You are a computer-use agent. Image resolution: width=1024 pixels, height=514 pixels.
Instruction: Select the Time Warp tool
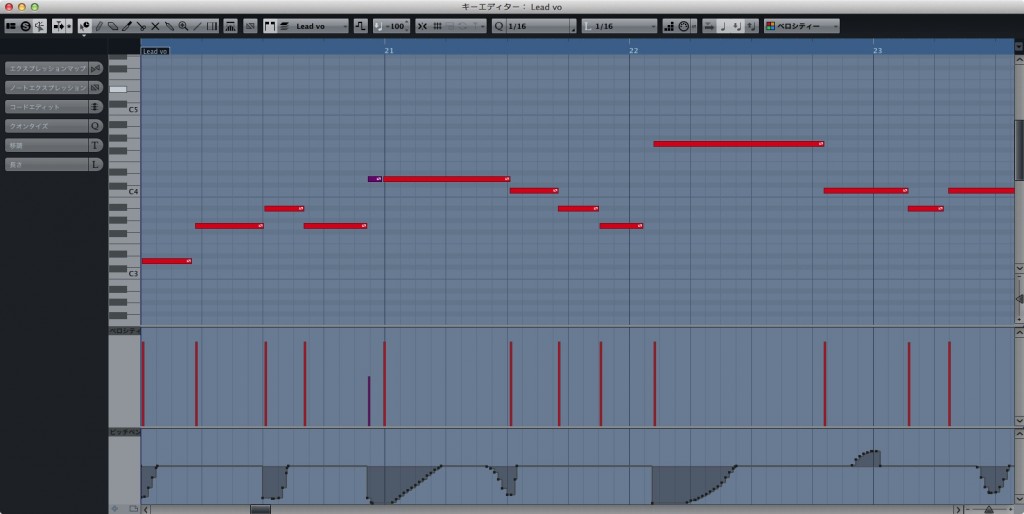coord(212,26)
